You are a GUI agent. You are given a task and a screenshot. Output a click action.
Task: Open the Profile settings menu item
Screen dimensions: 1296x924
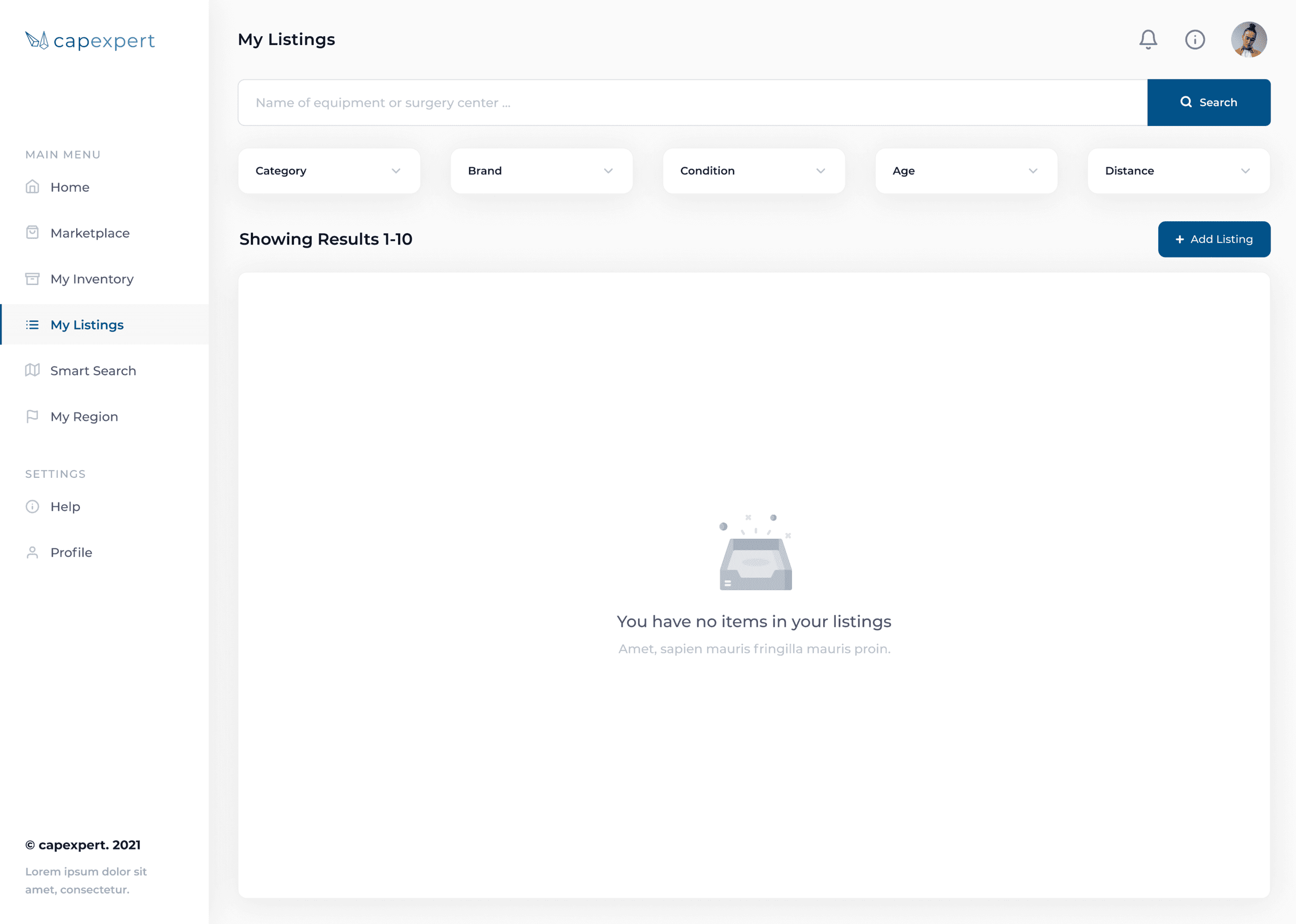[71, 552]
